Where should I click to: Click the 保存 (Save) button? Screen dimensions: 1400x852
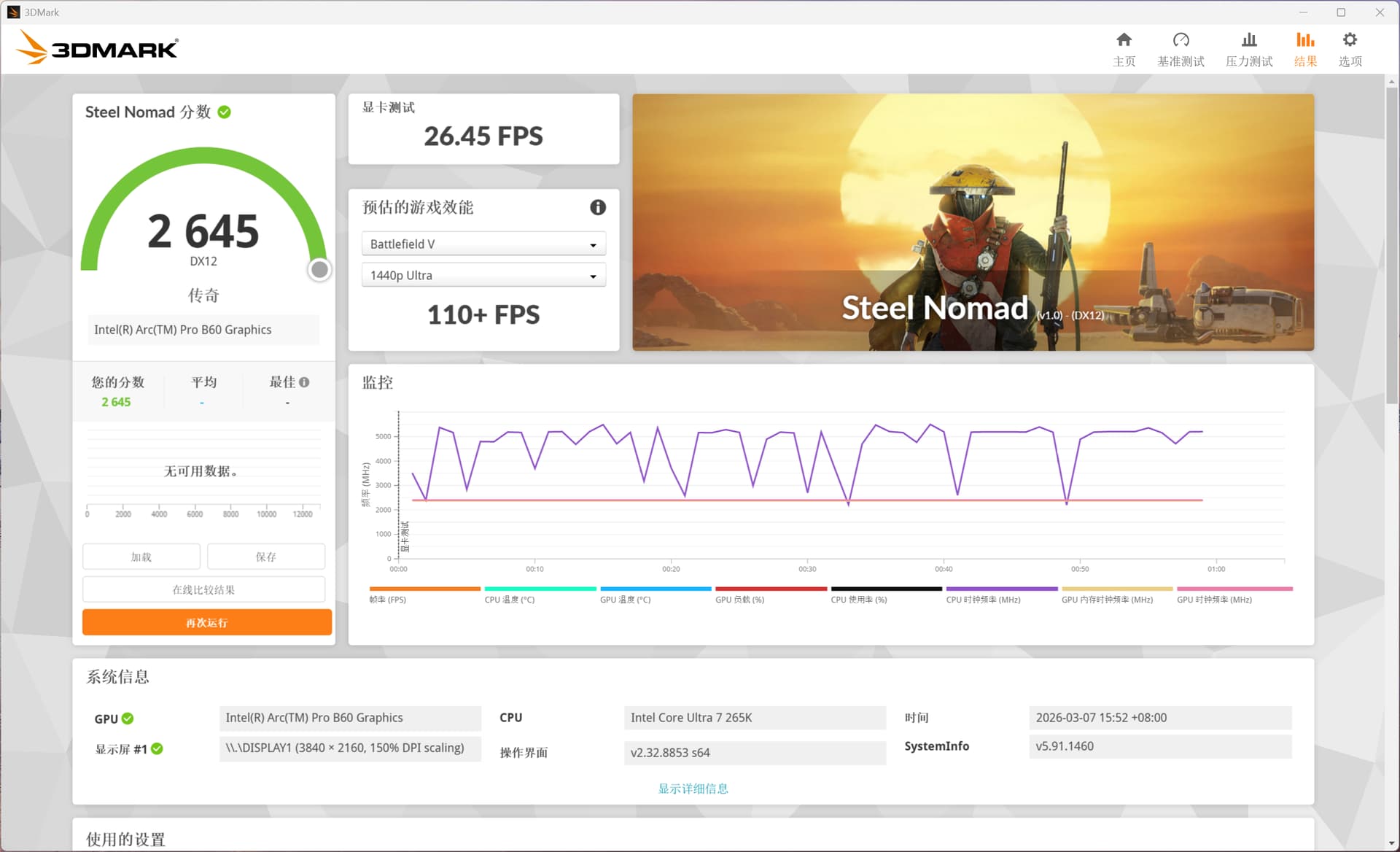pyautogui.click(x=265, y=557)
